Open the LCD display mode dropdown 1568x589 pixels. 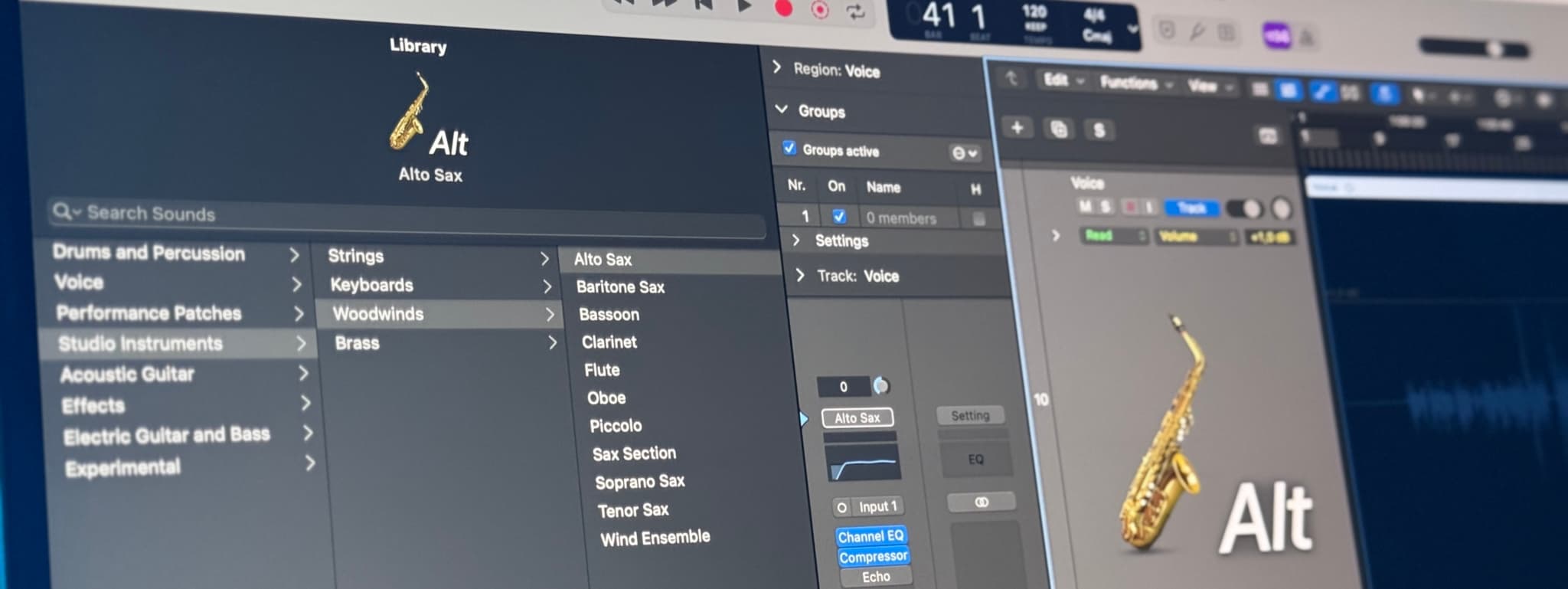[x=1132, y=30]
